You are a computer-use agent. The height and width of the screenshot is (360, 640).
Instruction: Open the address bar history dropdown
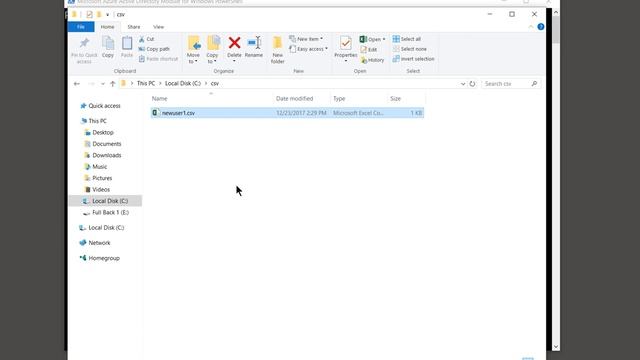(x=463, y=84)
